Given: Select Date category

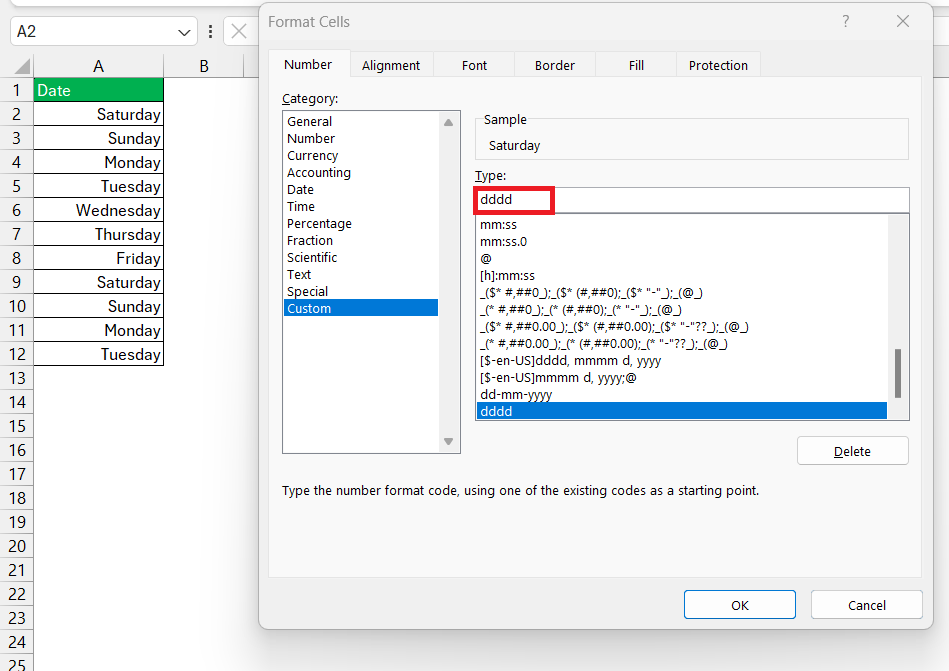Looking at the screenshot, I should (x=361, y=189).
